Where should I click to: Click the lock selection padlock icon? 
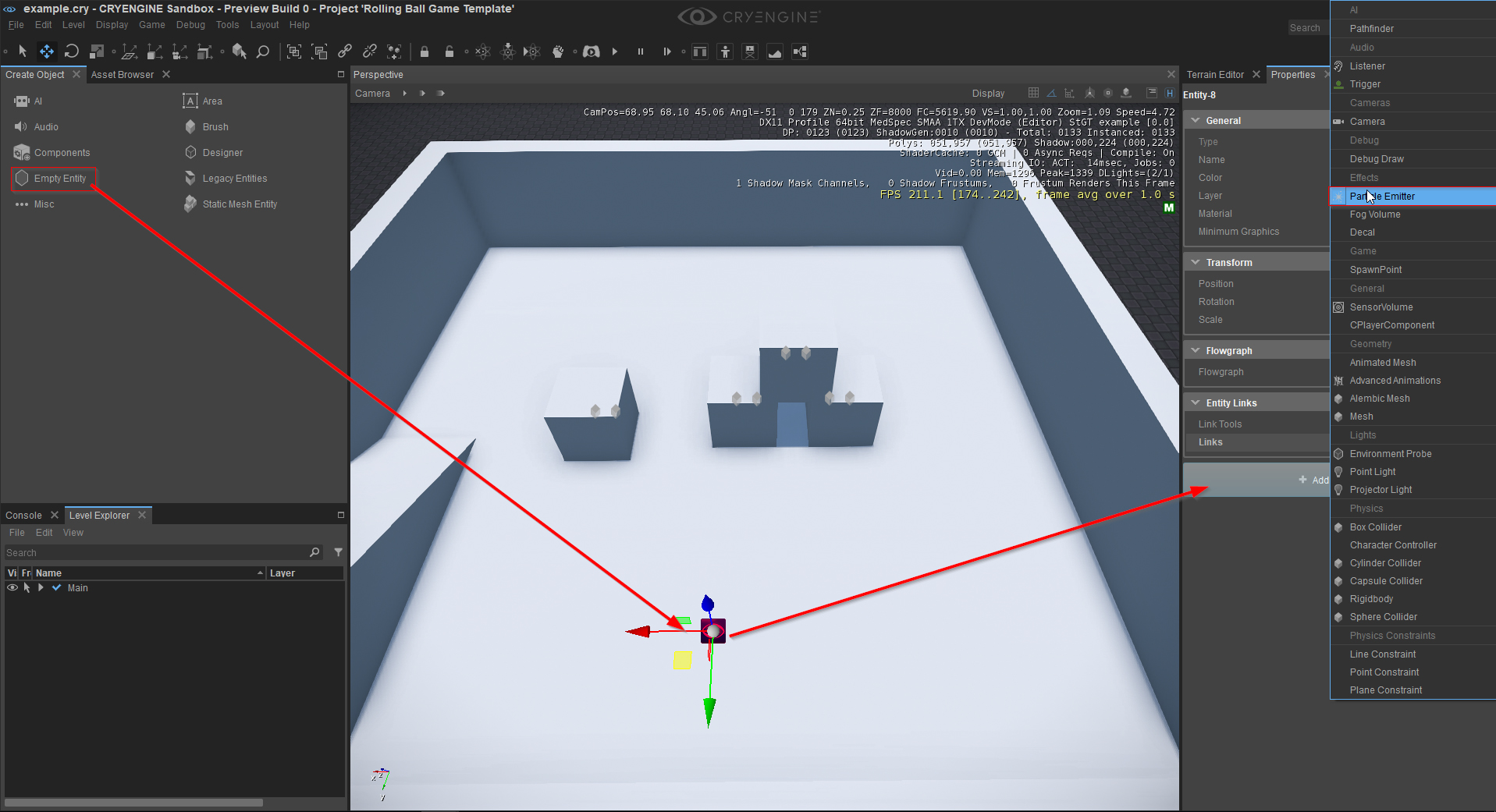425,51
